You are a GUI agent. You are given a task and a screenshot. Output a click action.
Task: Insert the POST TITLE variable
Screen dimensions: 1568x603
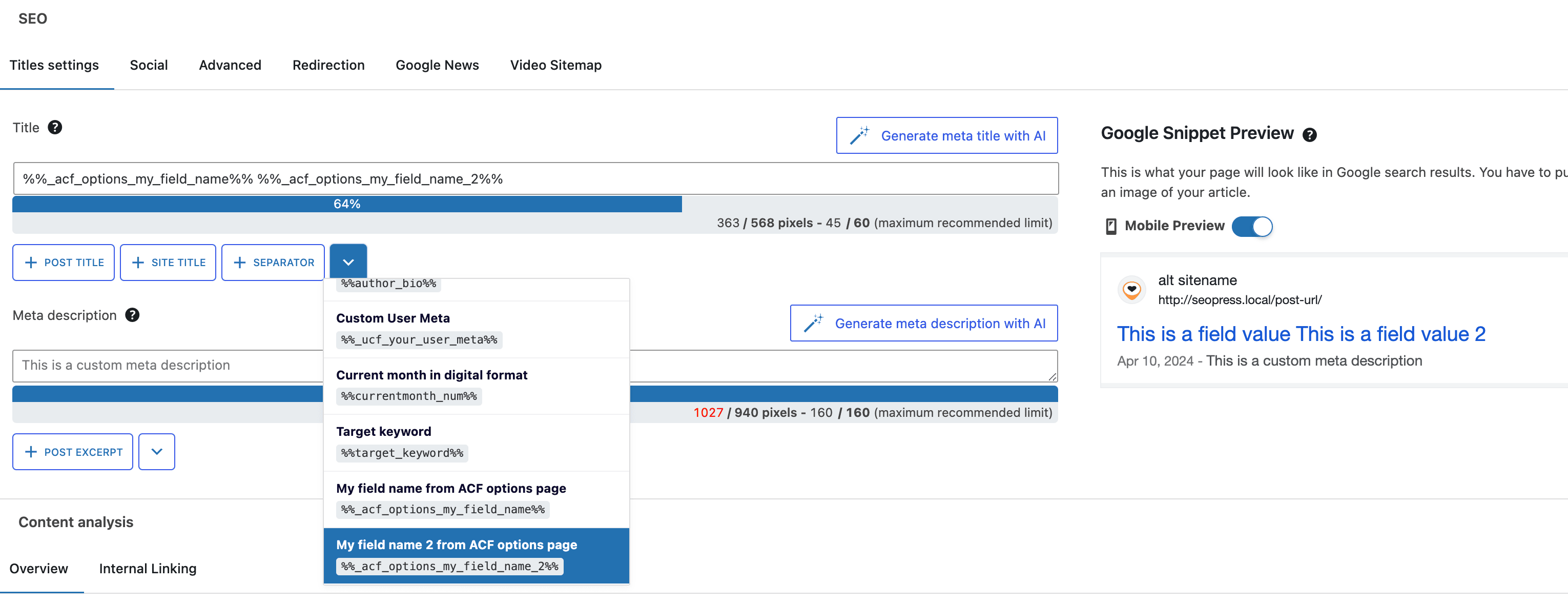(64, 263)
